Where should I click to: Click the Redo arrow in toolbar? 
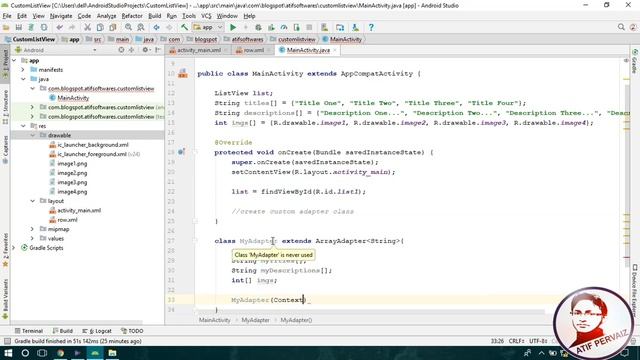(72, 27)
